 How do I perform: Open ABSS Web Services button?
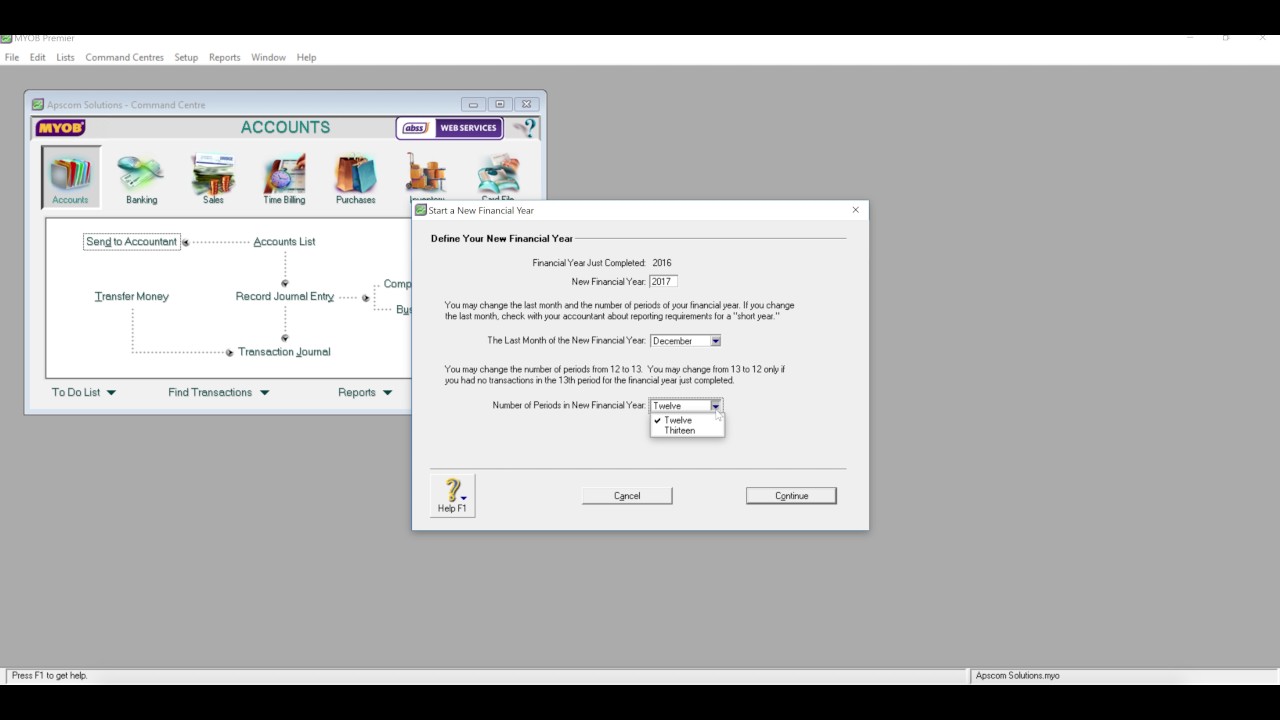(x=449, y=128)
